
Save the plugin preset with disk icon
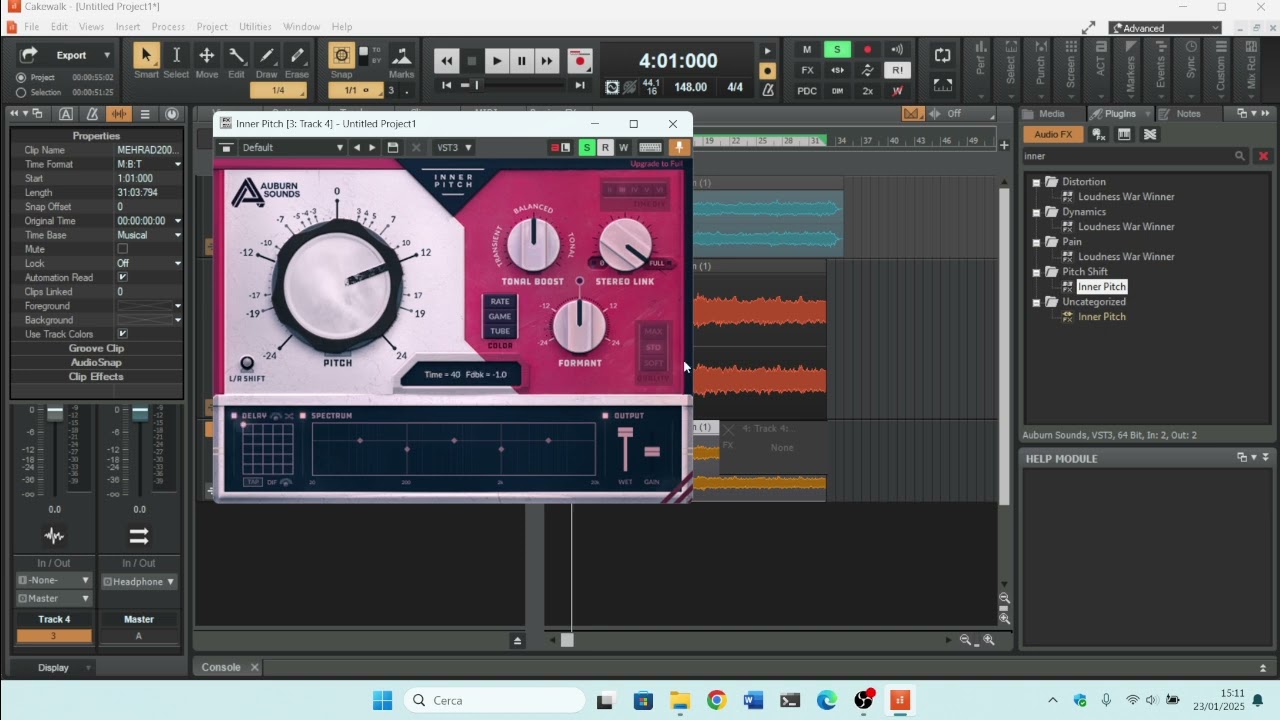pos(393,148)
